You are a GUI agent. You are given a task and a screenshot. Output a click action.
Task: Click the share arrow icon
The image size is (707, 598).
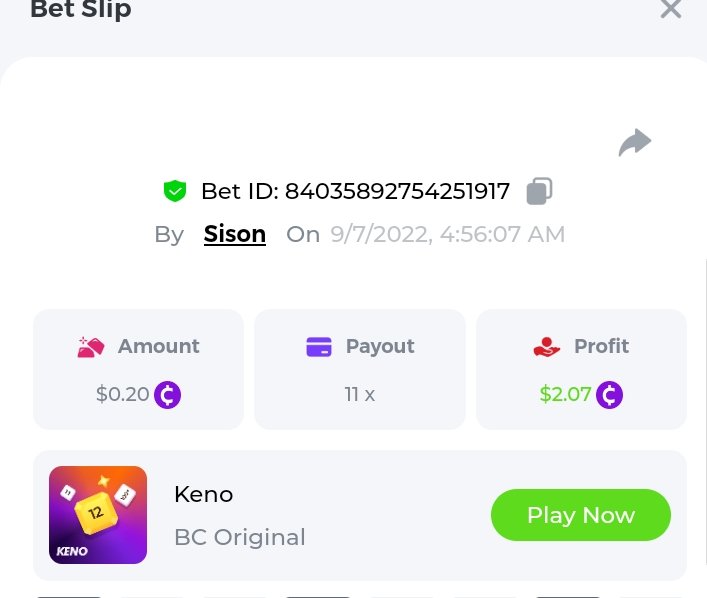click(635, 143)
